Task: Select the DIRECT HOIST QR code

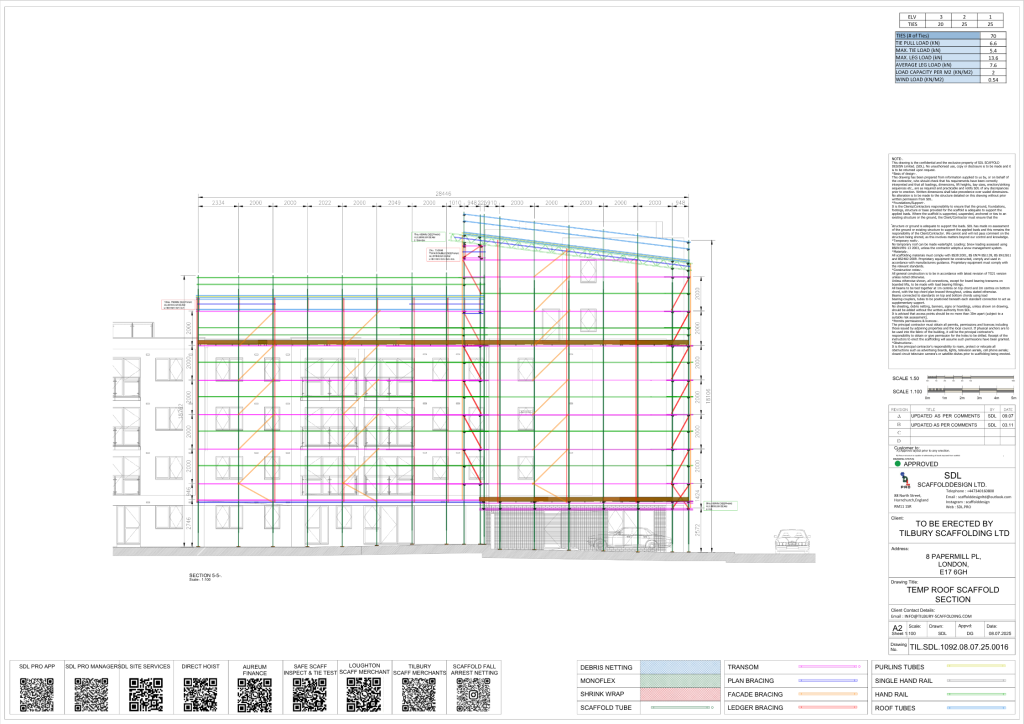Action: pos(200,694)
